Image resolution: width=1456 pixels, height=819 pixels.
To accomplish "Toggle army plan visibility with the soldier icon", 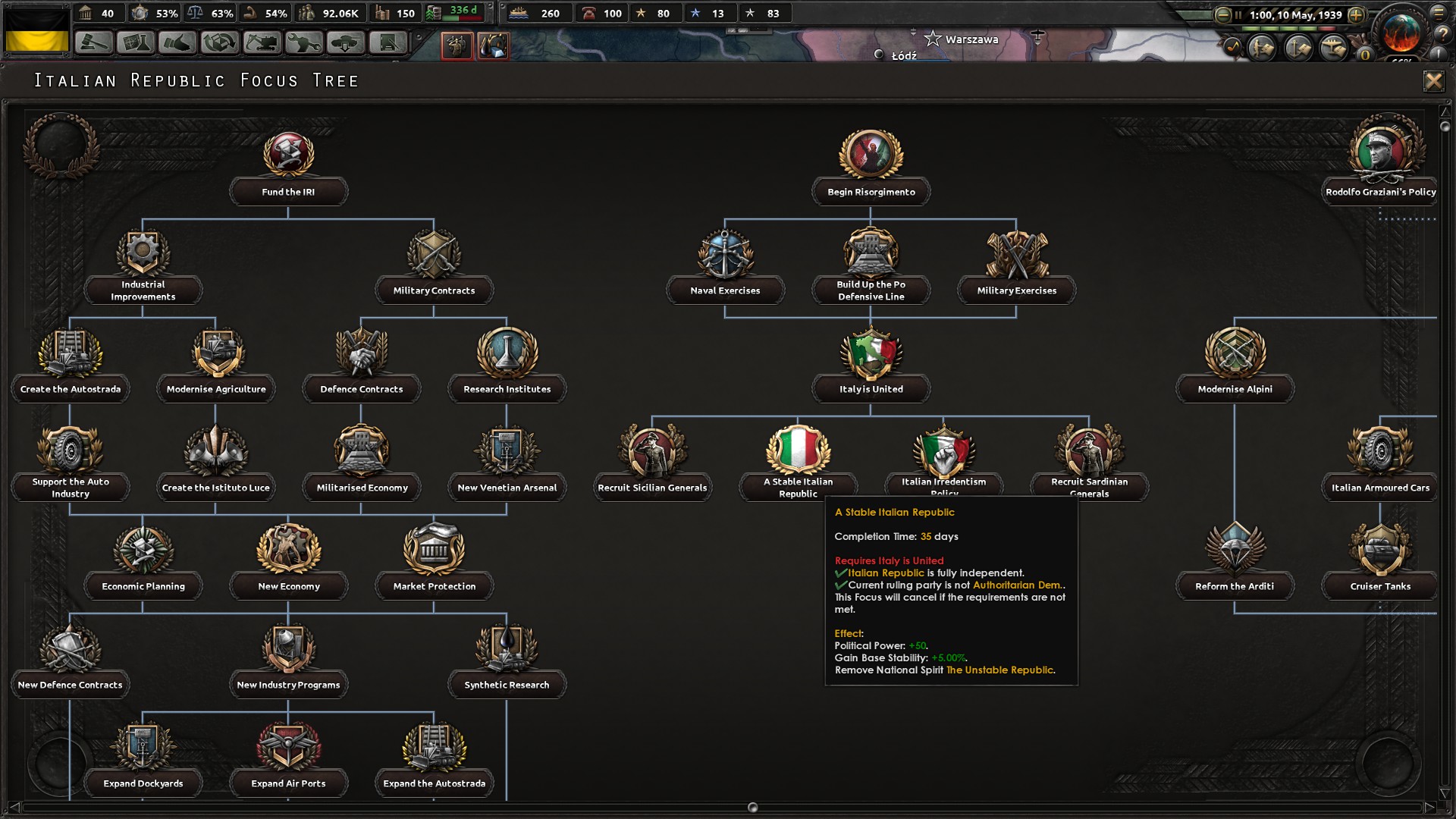I will (1260, 48).
